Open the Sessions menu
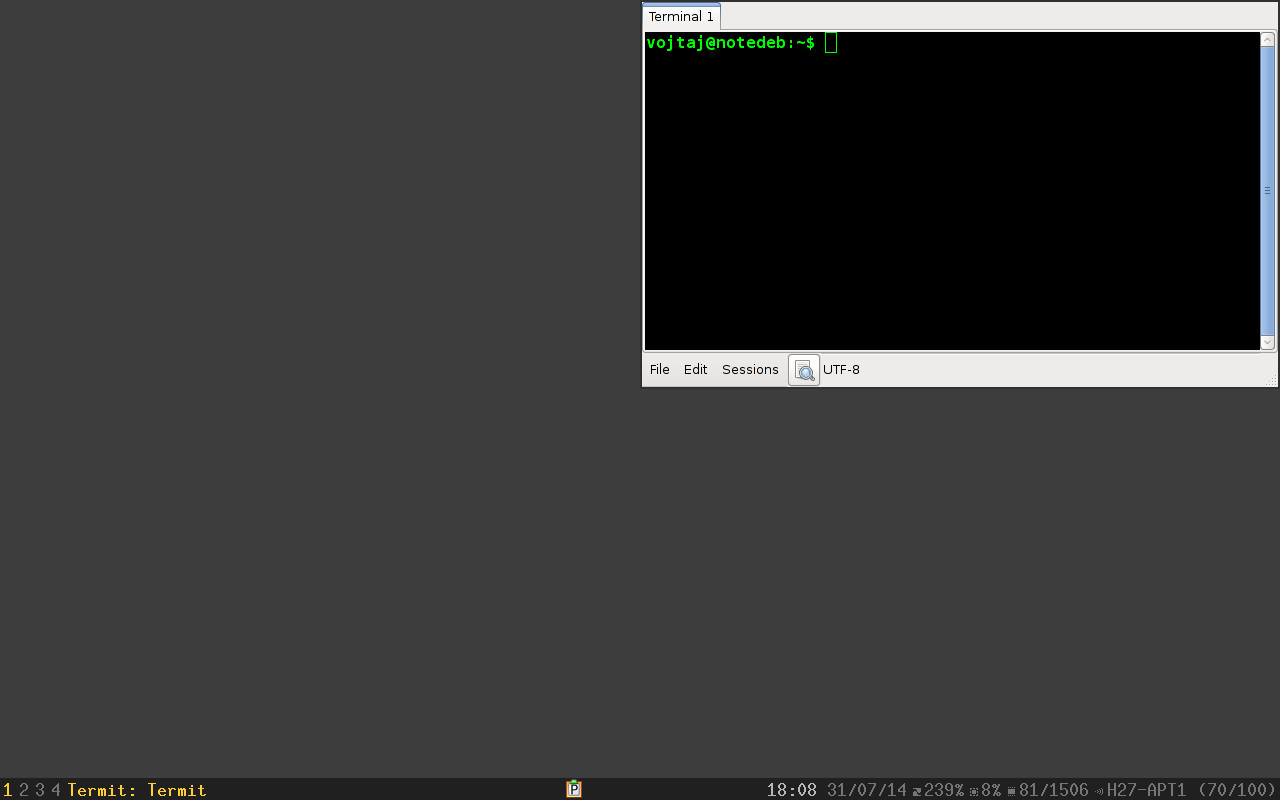The image size is (1280, 800). click(750, 370)
